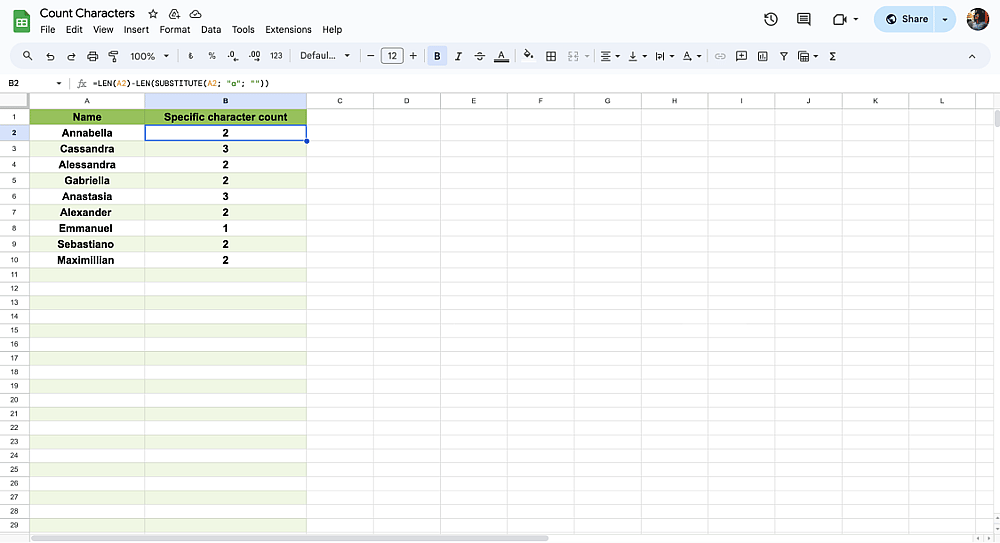Open the Insert menu

pos(136,29)
